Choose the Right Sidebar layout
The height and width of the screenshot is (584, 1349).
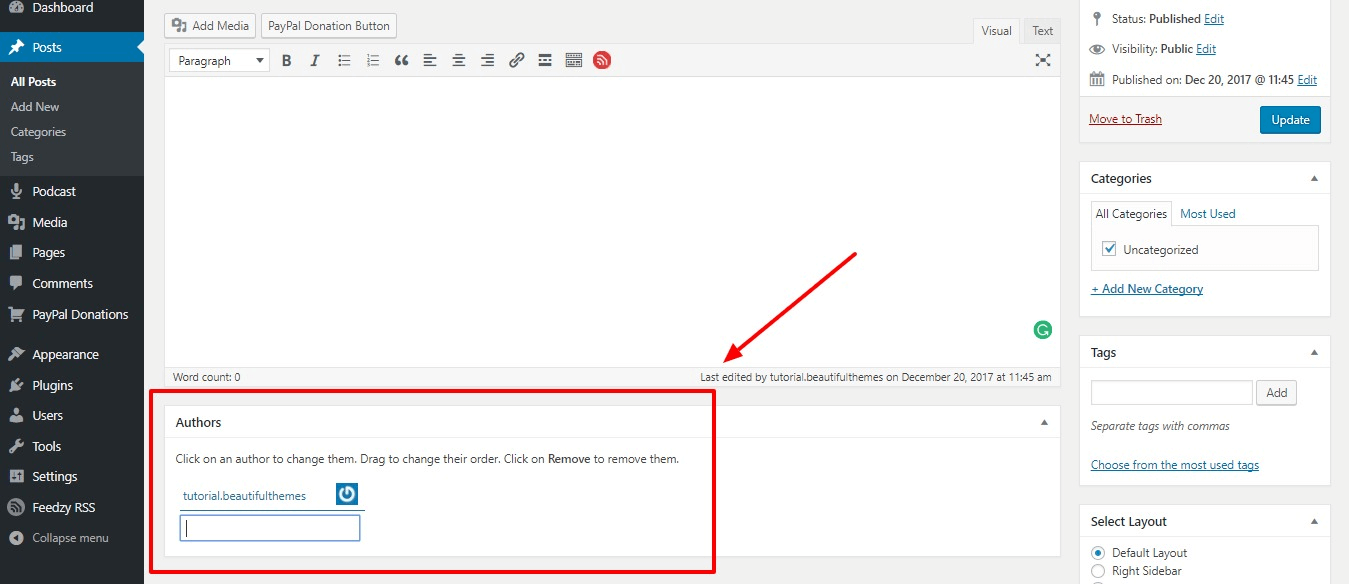point(1098,571)
